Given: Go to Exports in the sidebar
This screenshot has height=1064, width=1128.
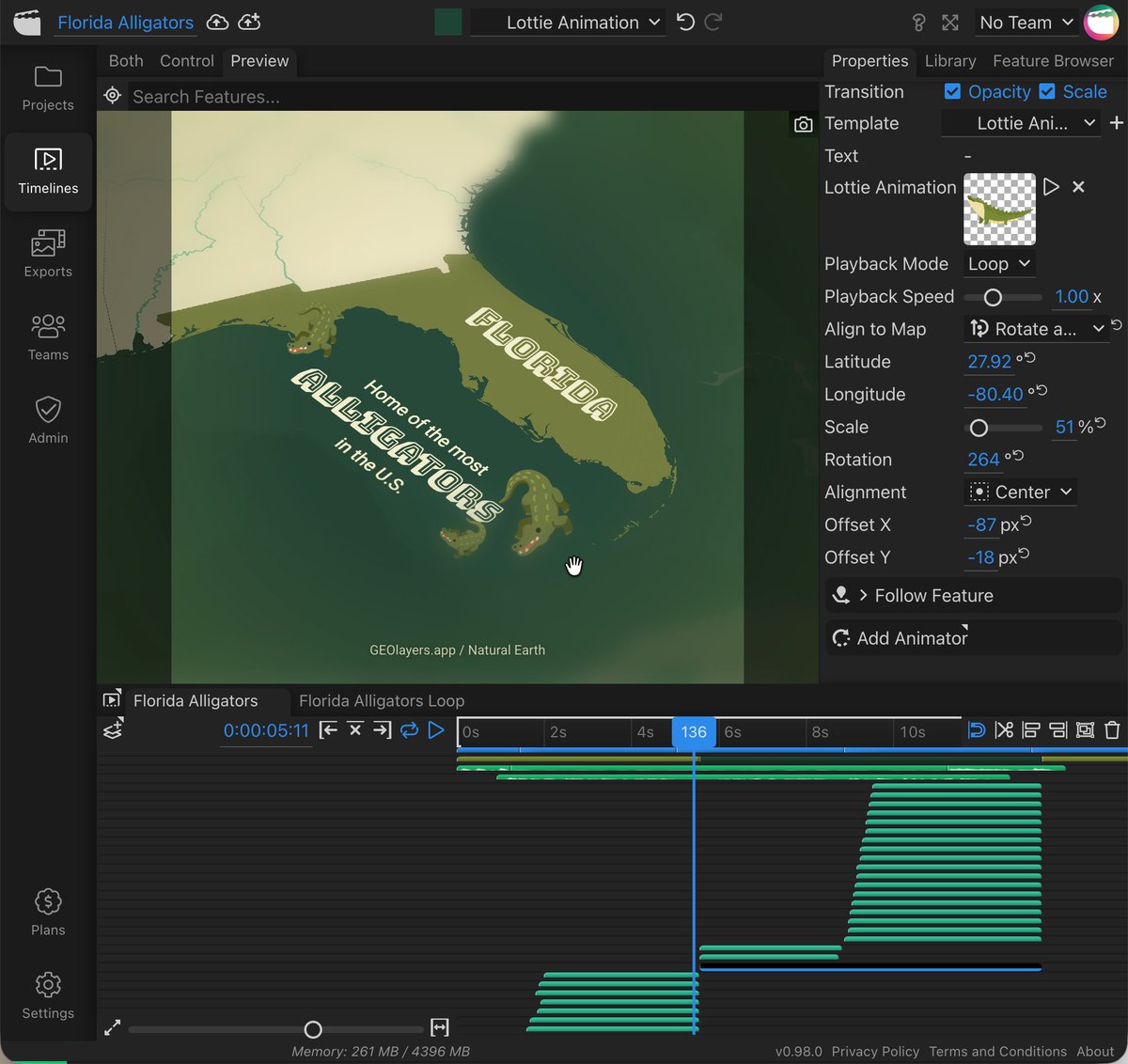Looking at the screenshot, I should tap(48, 255).
